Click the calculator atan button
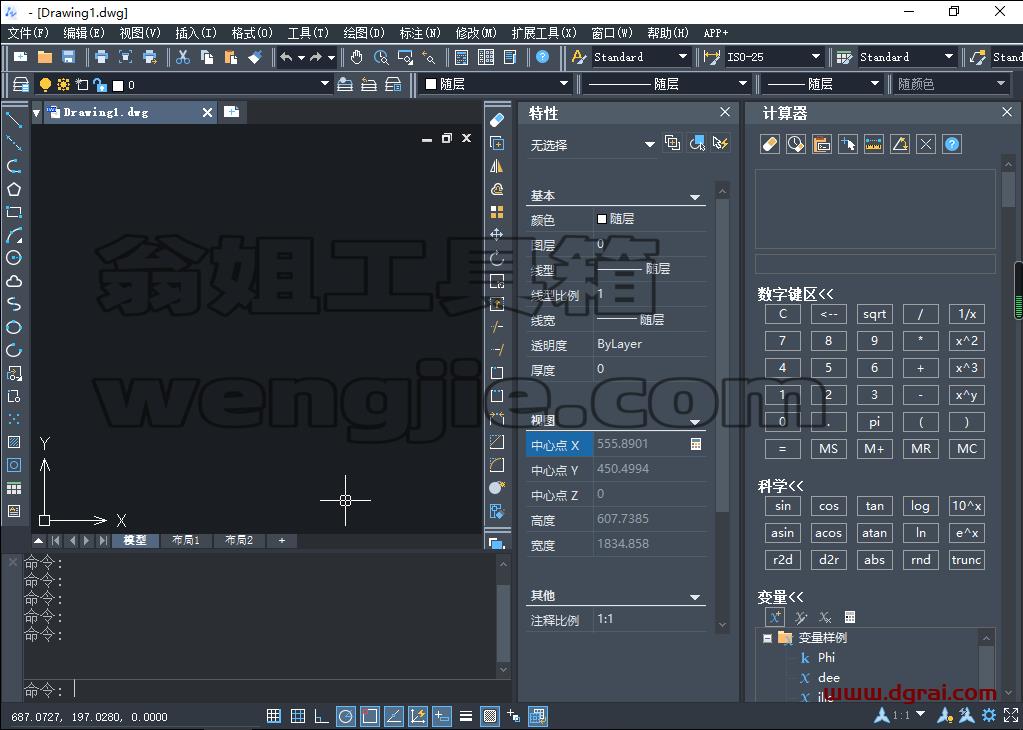 click(874, 533)
